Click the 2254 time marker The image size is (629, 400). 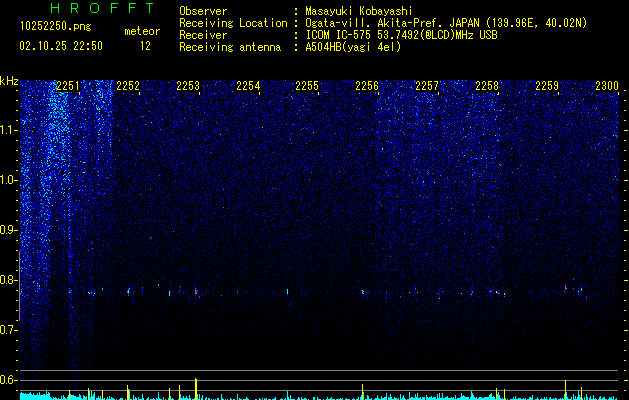coord(248,86)
